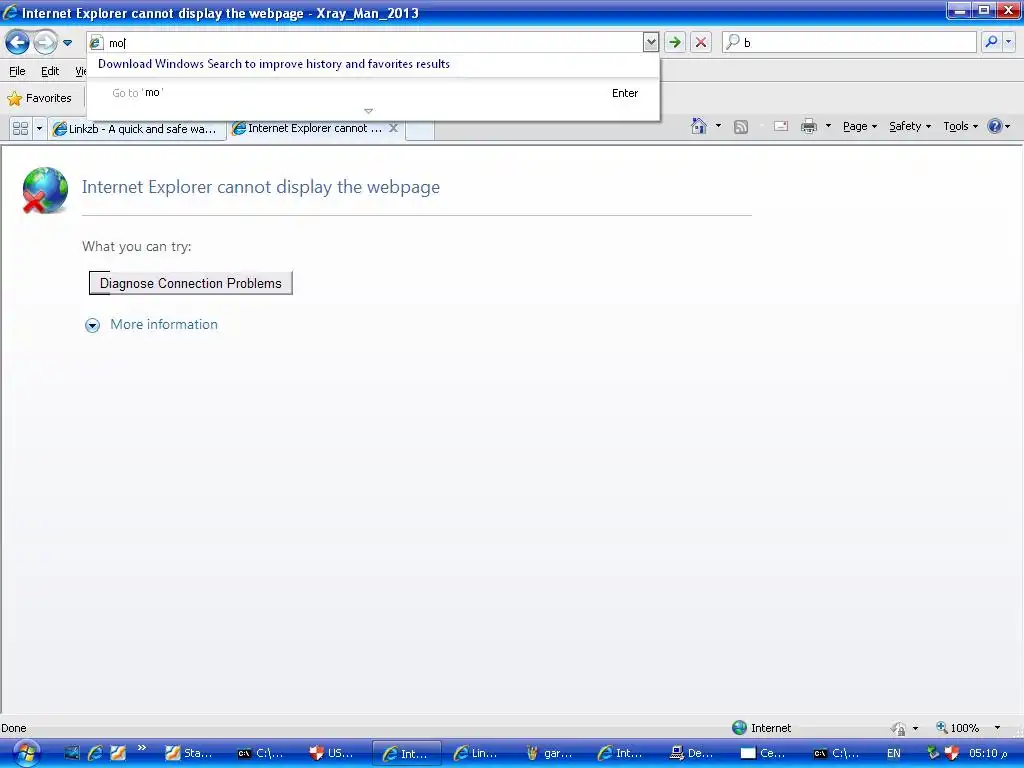Click the red shield tray icon
The image size is (1024, 768).
click(x=952, y=753)
